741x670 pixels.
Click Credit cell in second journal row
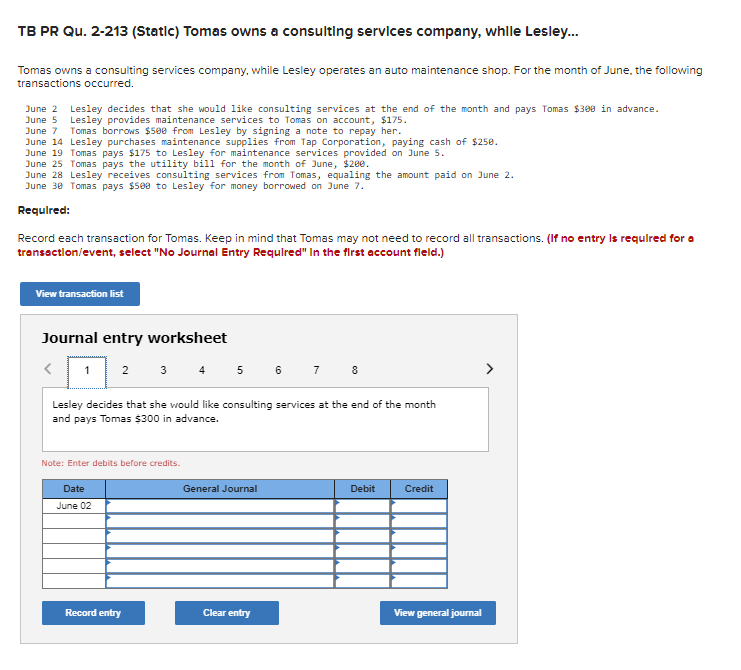coord(419,521)
